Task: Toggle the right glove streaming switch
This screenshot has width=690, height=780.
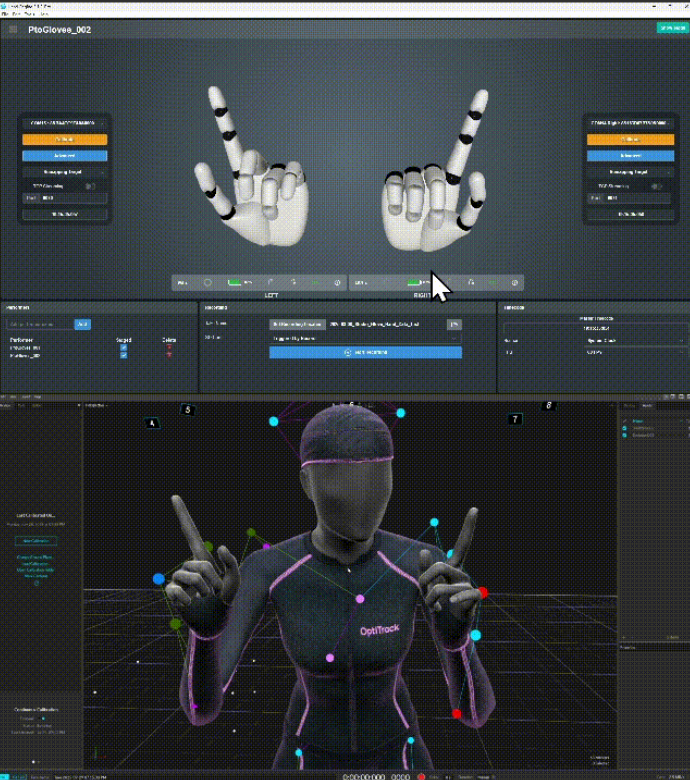Action: pyautogui.click(x=657, y=186)
